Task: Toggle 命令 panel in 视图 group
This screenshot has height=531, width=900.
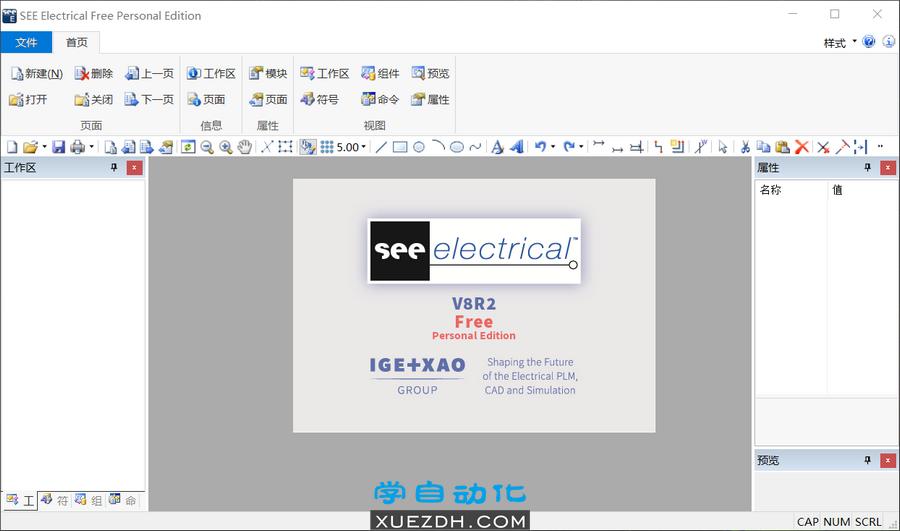Action: point(380,99)
